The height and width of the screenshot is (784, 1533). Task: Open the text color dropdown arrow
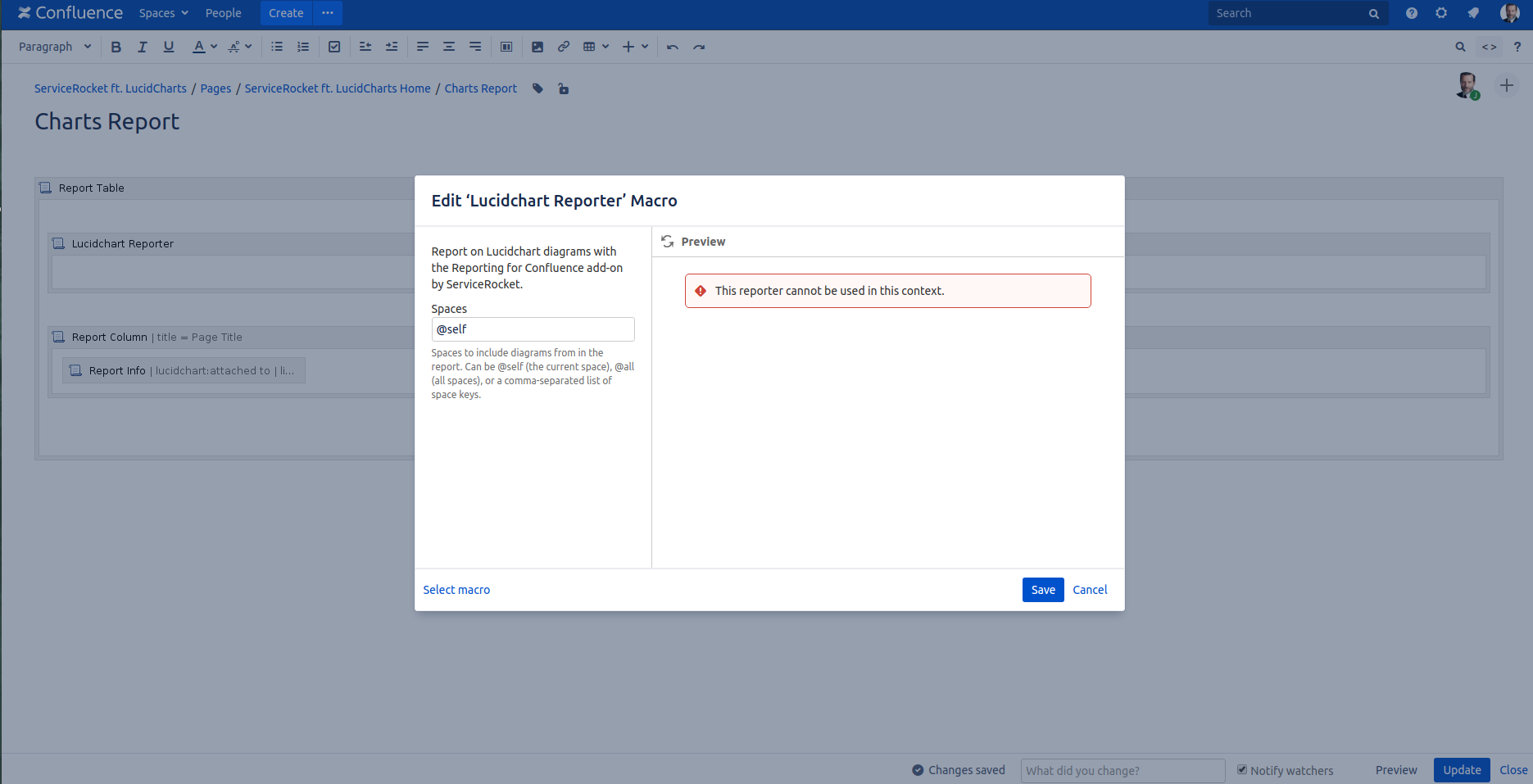point(214,47)
